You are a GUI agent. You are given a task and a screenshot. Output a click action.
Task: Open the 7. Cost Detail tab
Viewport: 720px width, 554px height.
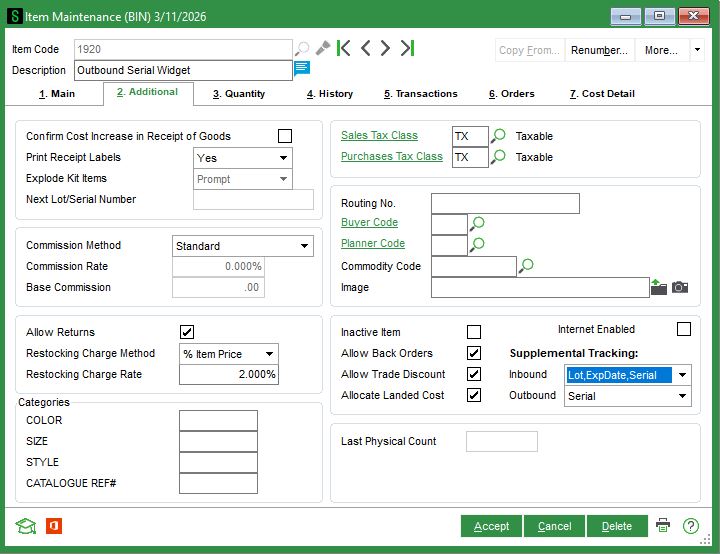[x=602, y=94]
